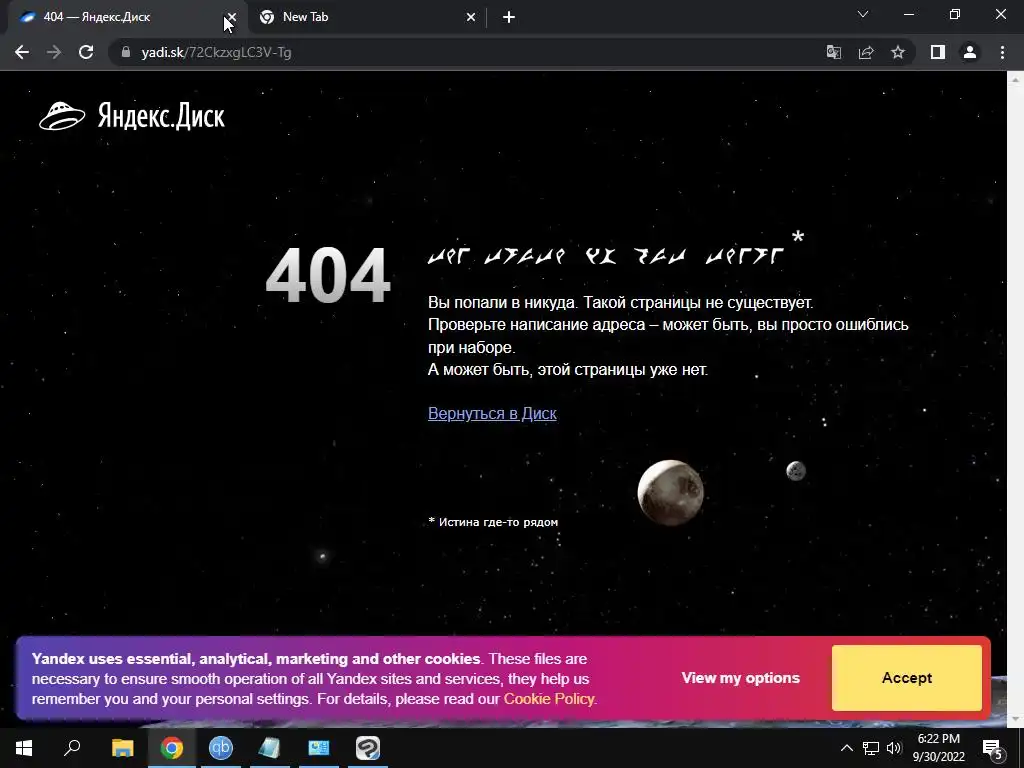Click the Chrome taskbar icon
The width and height of the screenshot is (1024, 768).
pos(172,748)
